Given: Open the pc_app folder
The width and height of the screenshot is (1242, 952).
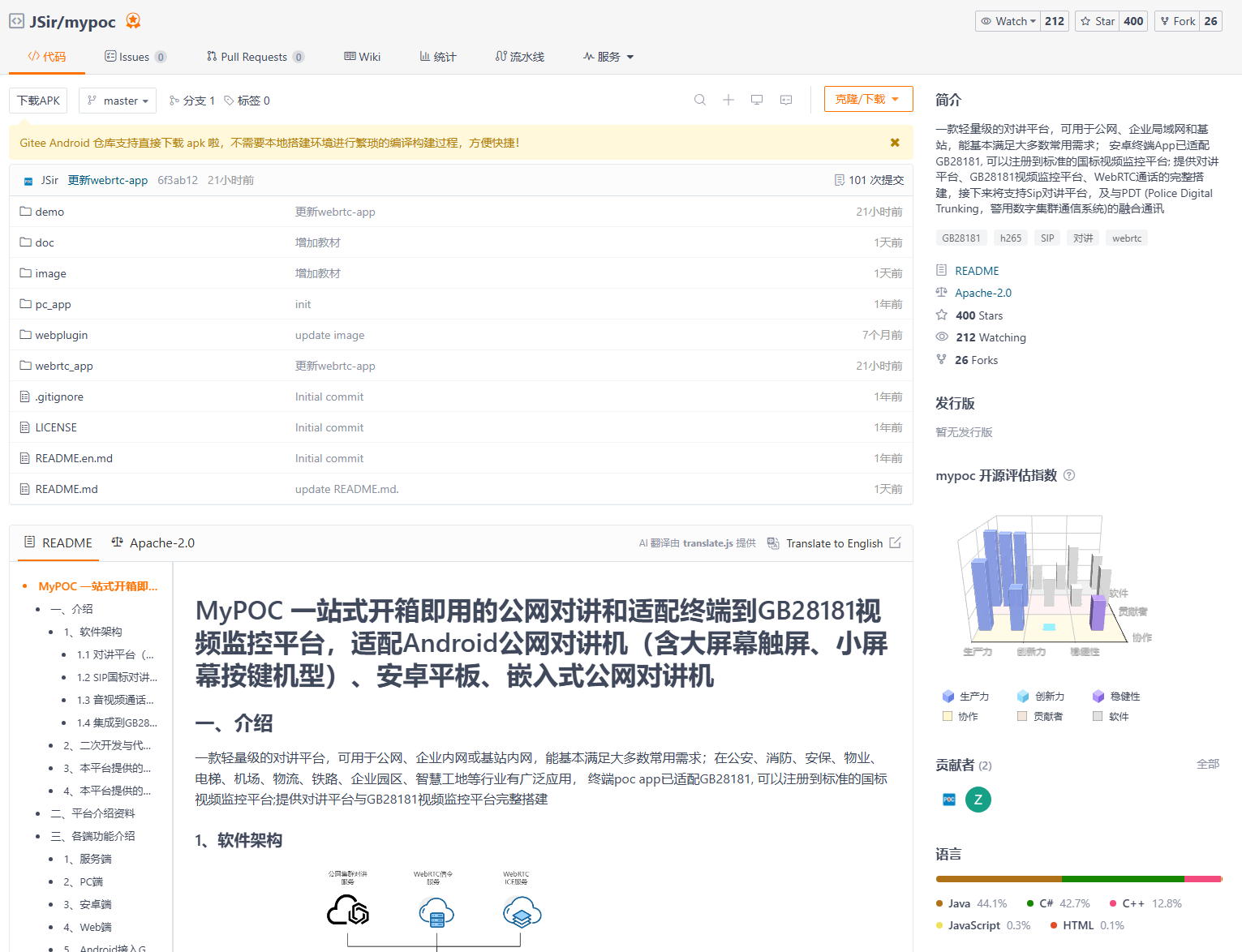Looking at the screenshot, I should (53, 304).
